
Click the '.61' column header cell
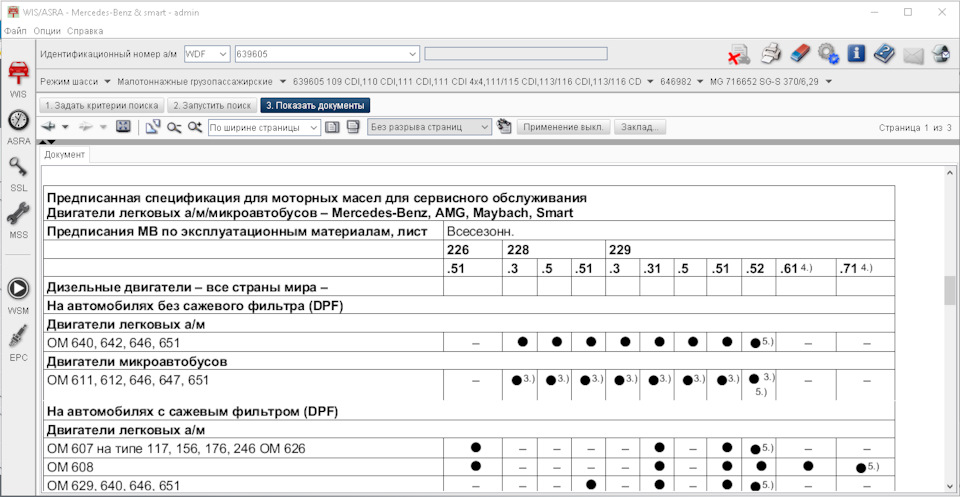click(807, 267)
